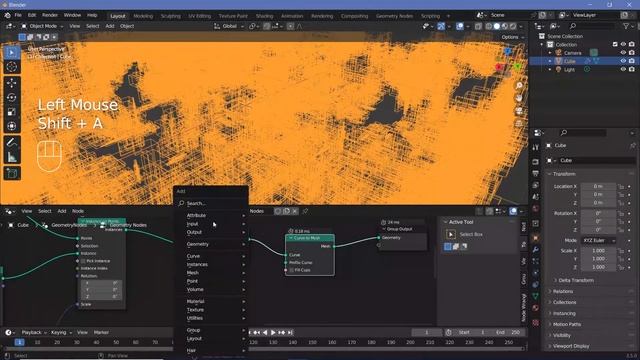Toggle X-ray mode in viewport header

[478, 26]
